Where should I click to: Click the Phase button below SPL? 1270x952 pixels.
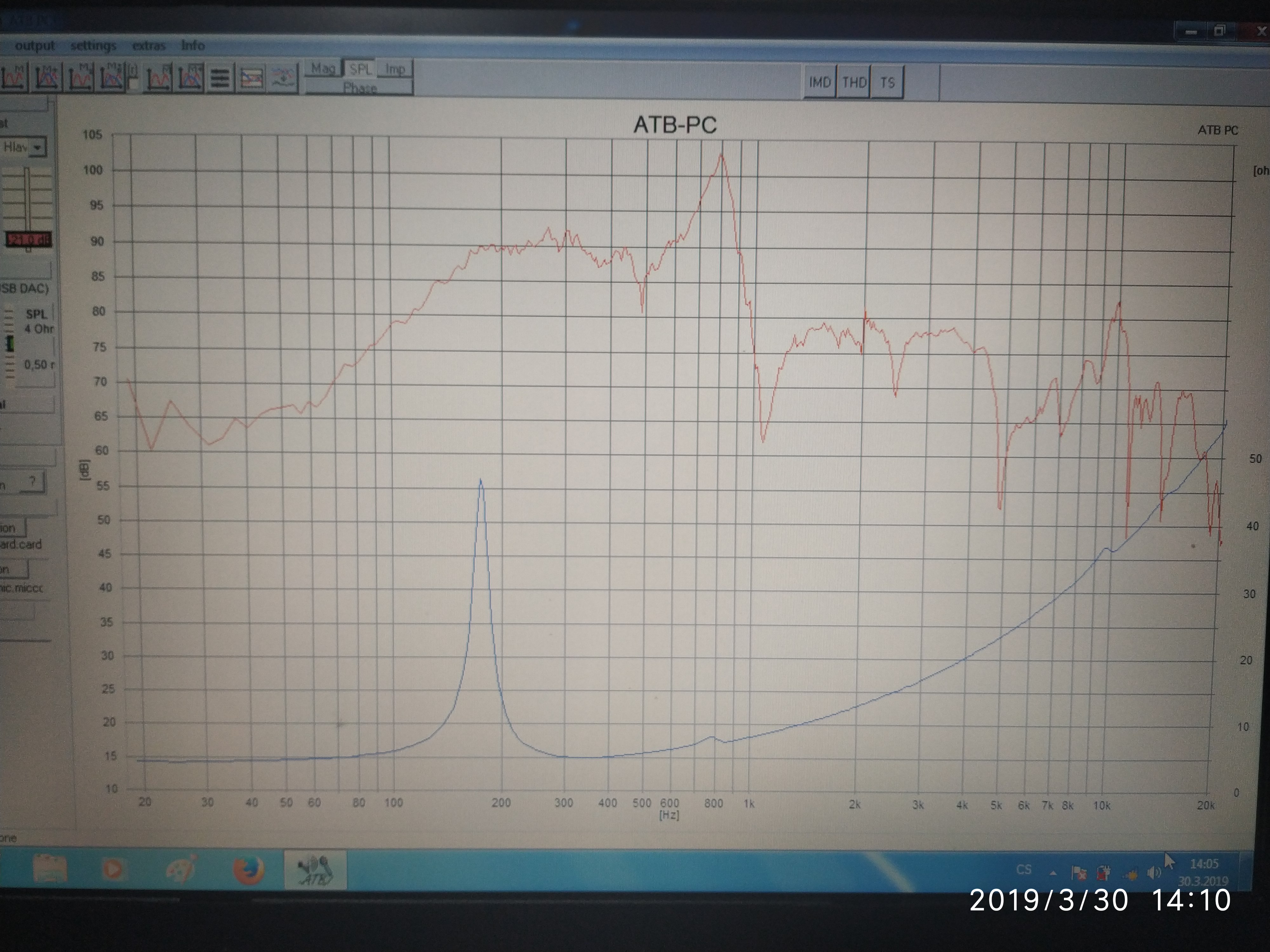click(359, 87)
